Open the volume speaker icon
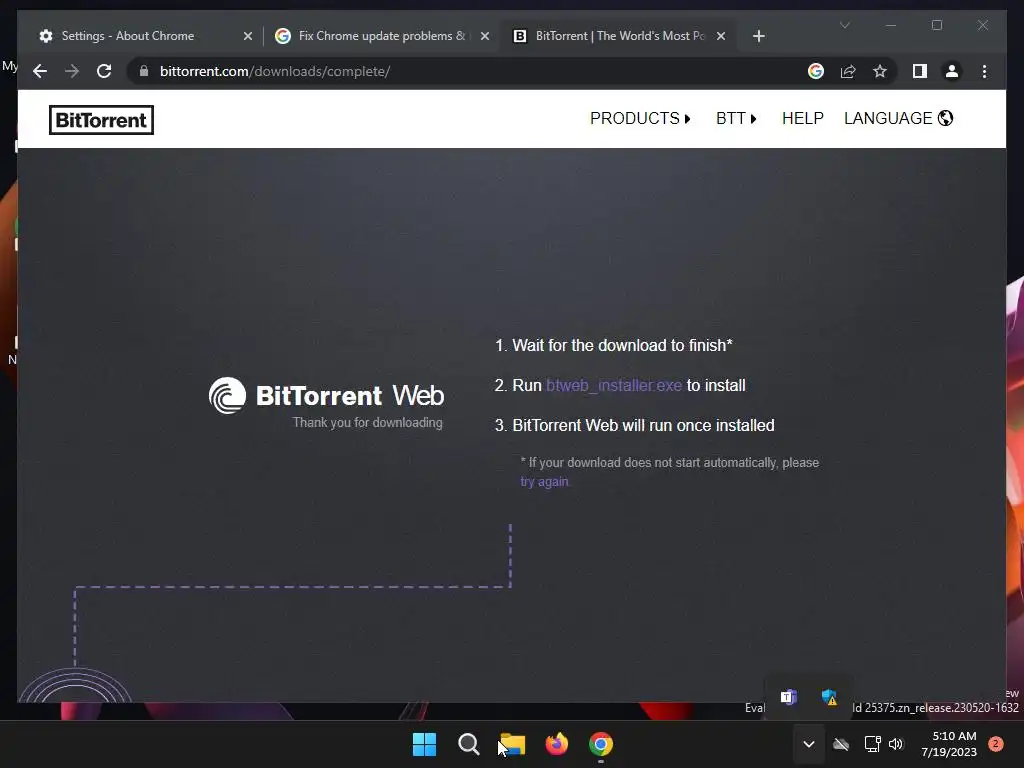The width and height of the screenshot is (1024, 768). [x=896, y=744]
